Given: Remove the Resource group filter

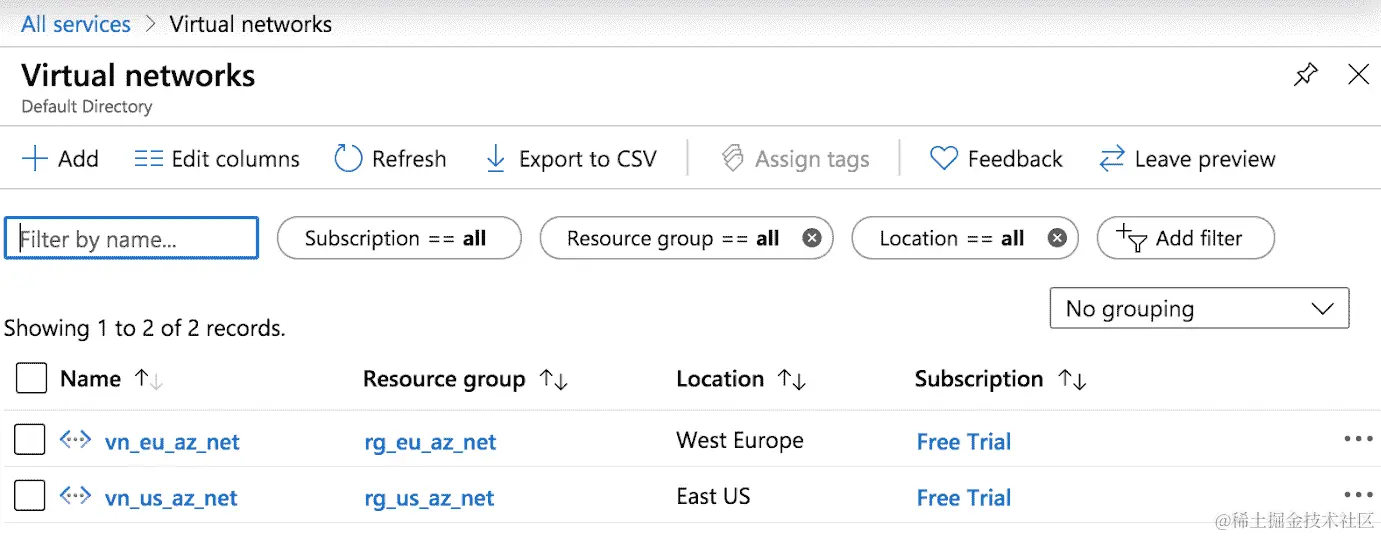Looking at the screenshot, I should click(x=812, y=239).
